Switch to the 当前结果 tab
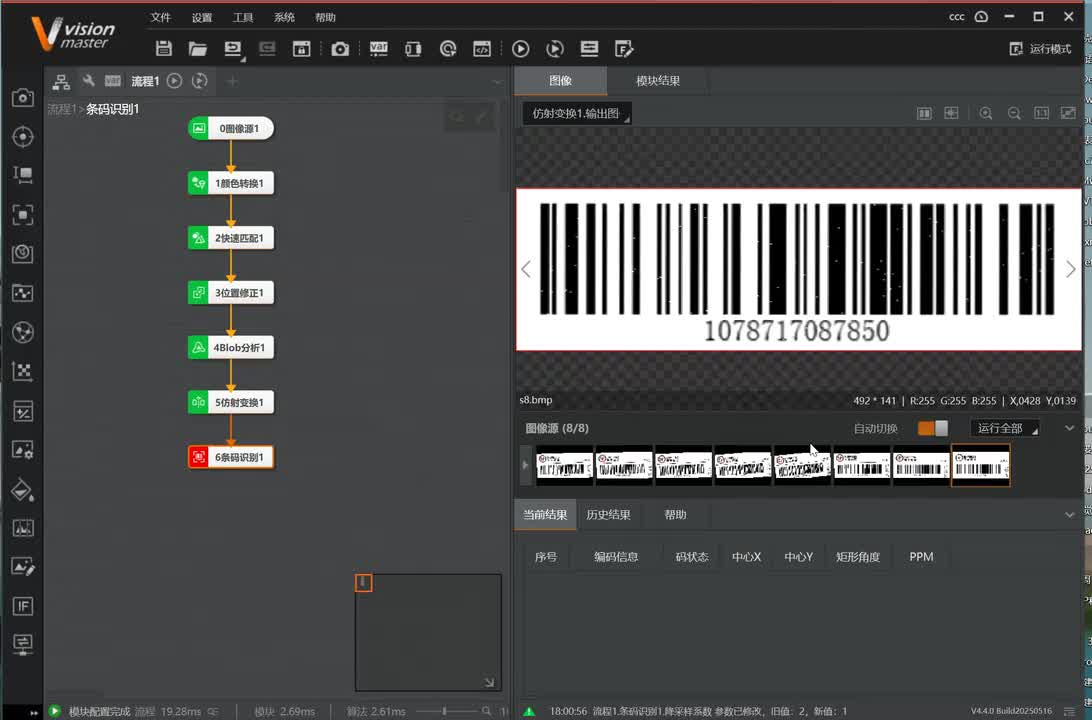1092x720 pixels. click(x=545, y=515)
